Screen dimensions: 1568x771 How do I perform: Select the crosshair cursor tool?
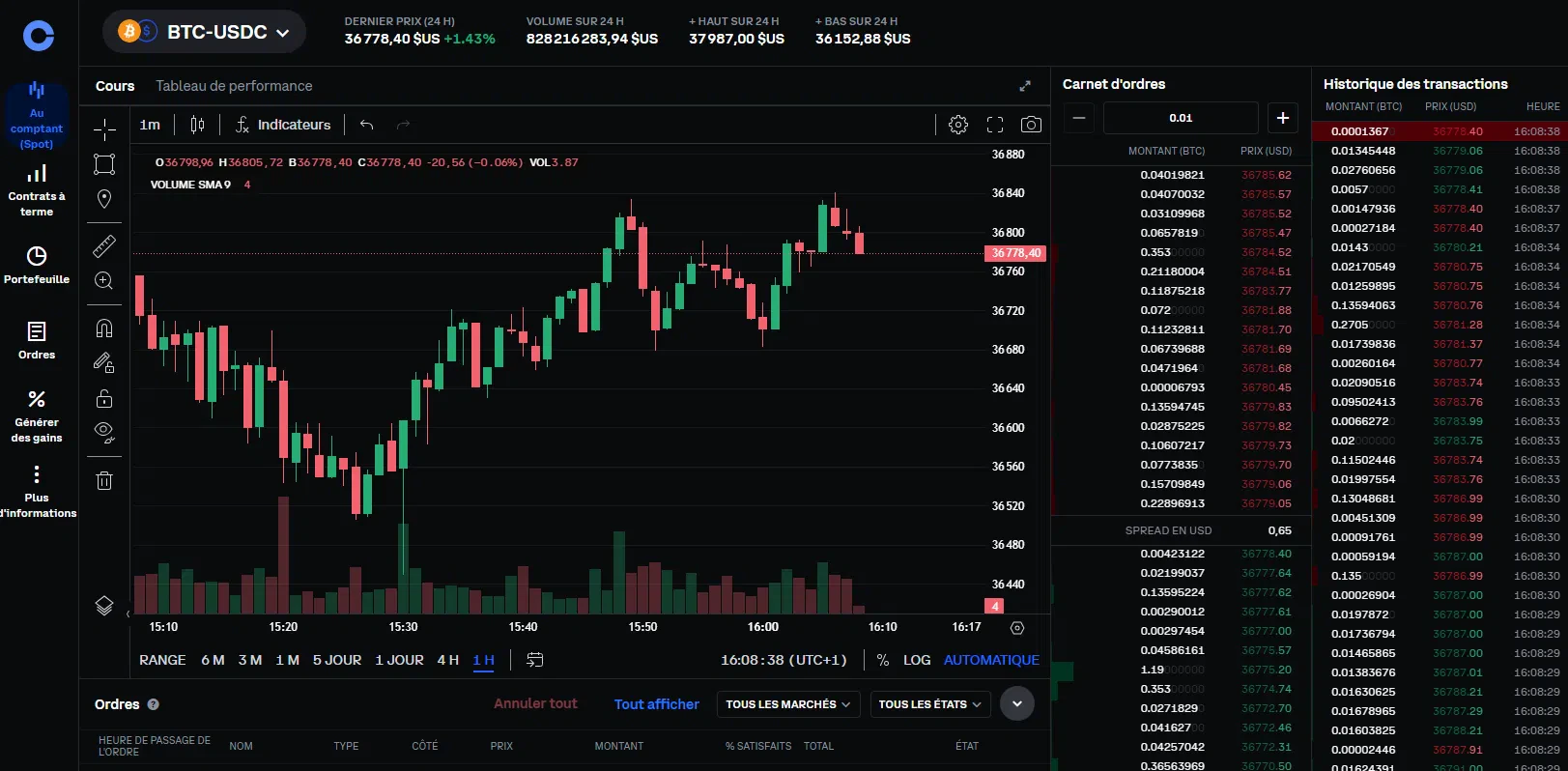(x=104, y=128)
